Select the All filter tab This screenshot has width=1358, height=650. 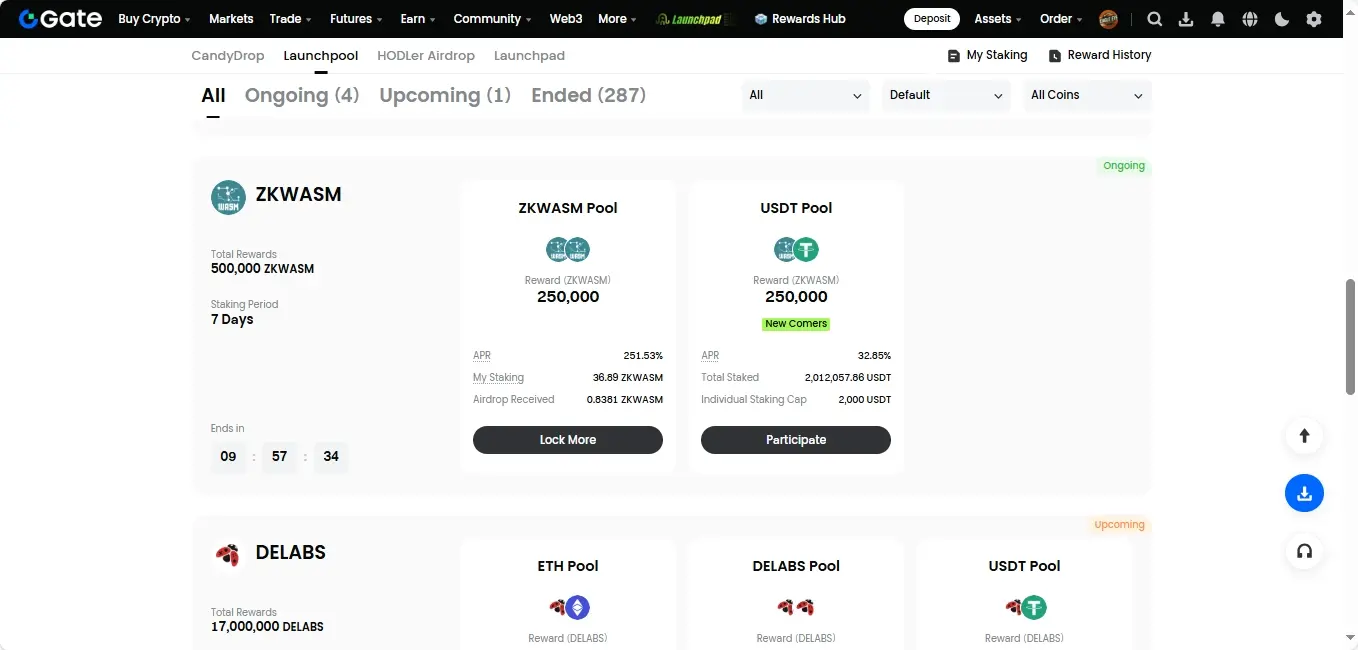pos(213,96)
